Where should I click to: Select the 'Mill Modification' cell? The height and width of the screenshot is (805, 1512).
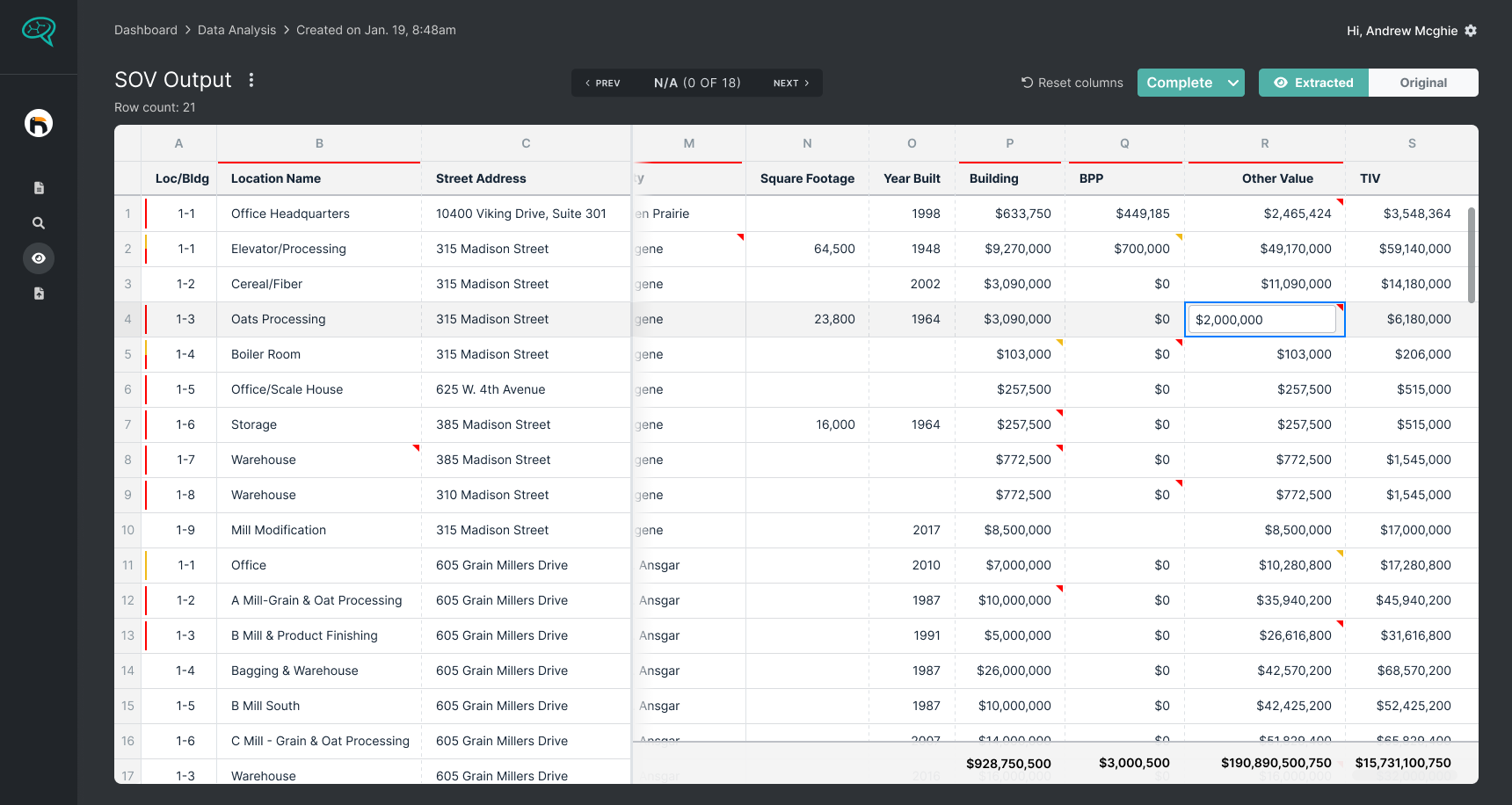[x=319, y=530]
